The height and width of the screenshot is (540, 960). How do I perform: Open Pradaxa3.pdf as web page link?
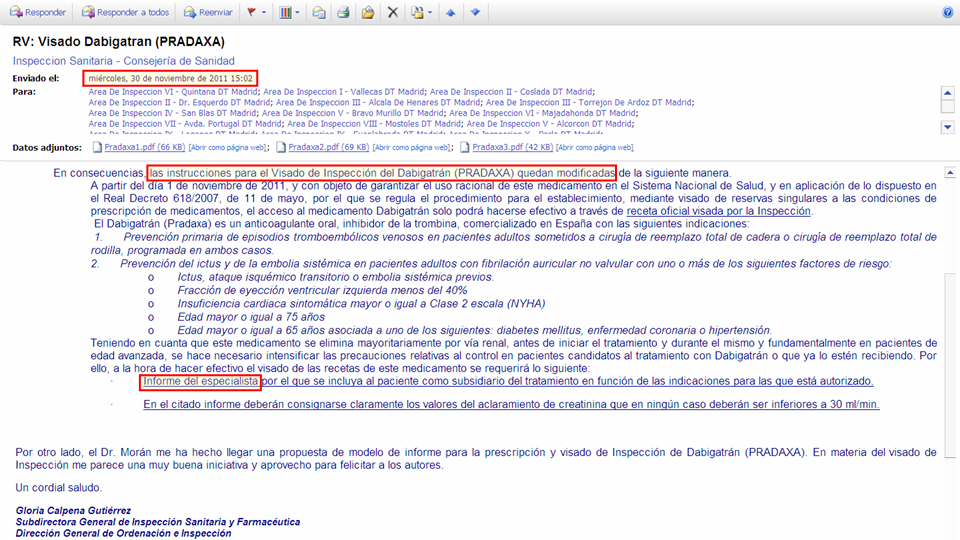tap(594, 148)
